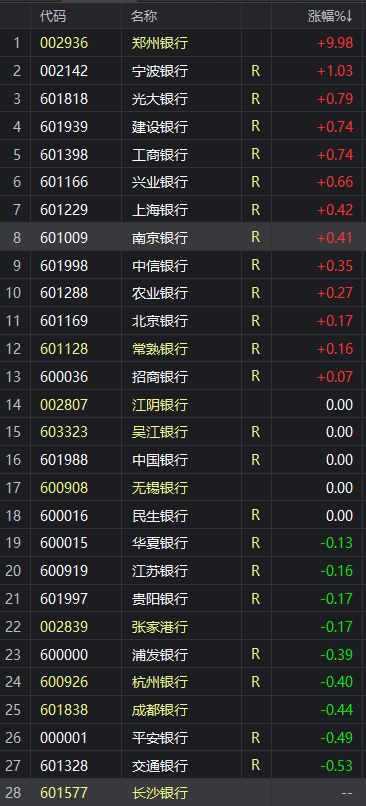Click stock code 601998
Viewport: 366px width, 806px height.
pyautogui.click(x=64, y=265)
